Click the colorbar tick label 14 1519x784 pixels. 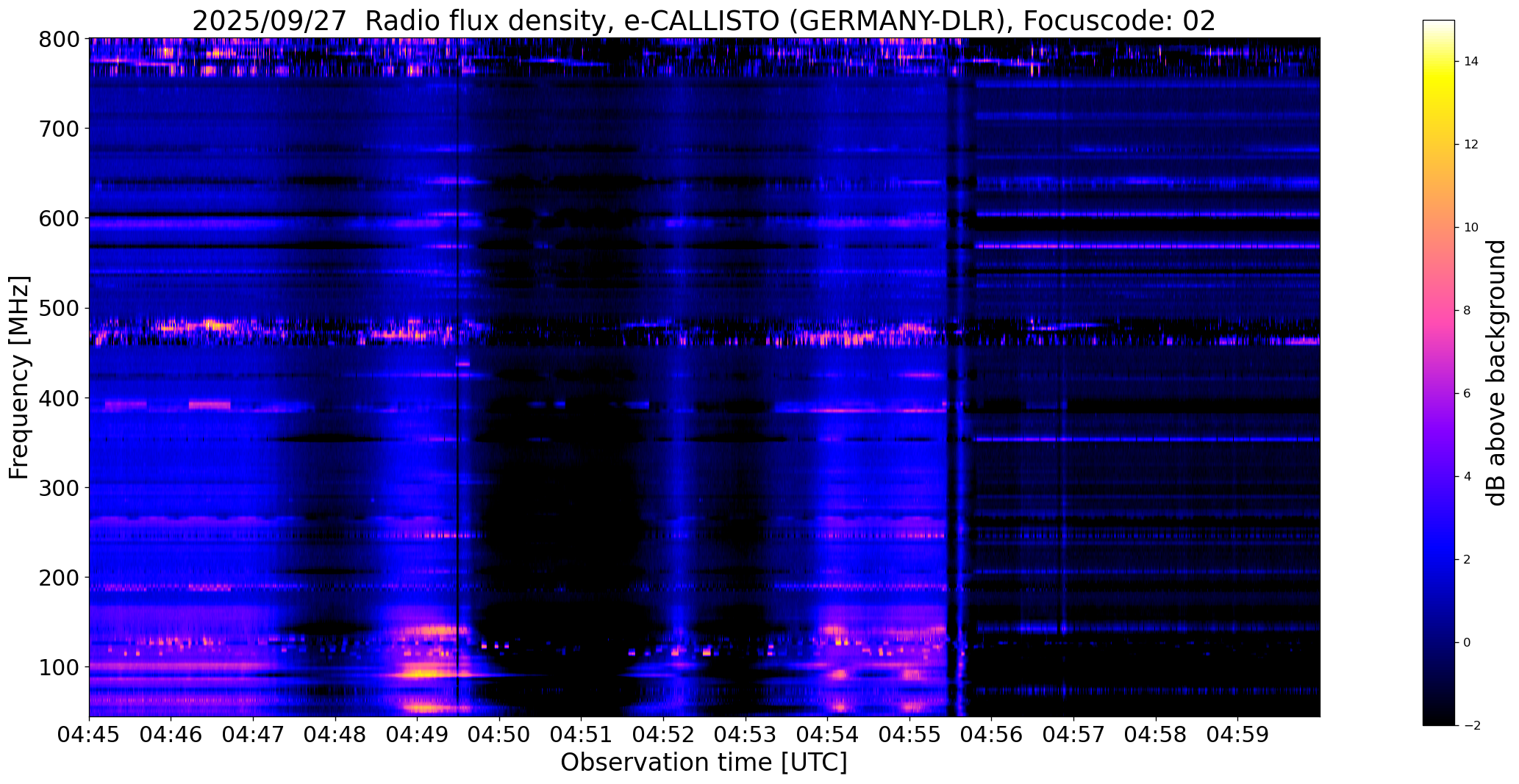pyautogui.click(x=1471, y=62)
